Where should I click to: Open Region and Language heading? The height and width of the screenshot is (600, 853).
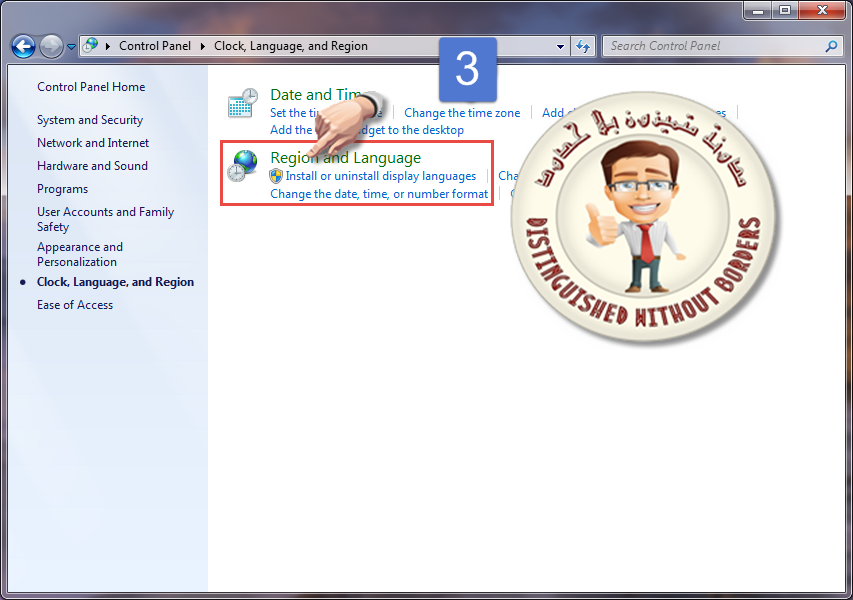[345, 158]
